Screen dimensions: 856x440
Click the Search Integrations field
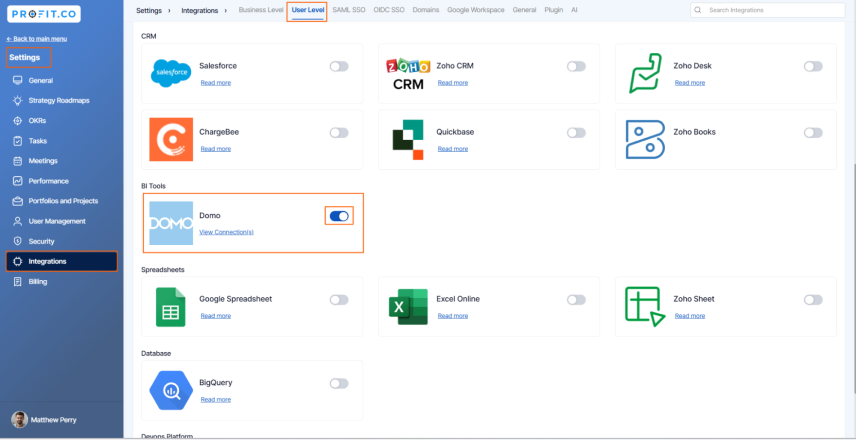tap(768, 10)
